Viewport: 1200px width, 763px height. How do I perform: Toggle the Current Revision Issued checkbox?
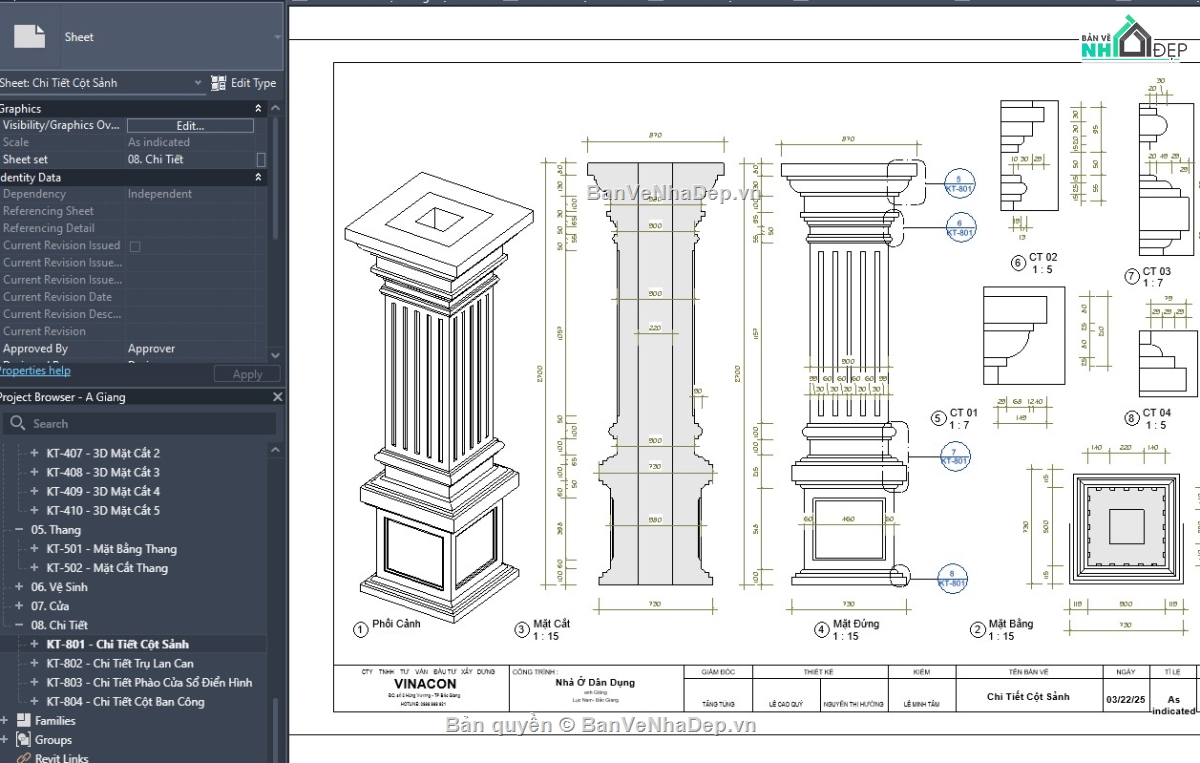coord(135,246)
